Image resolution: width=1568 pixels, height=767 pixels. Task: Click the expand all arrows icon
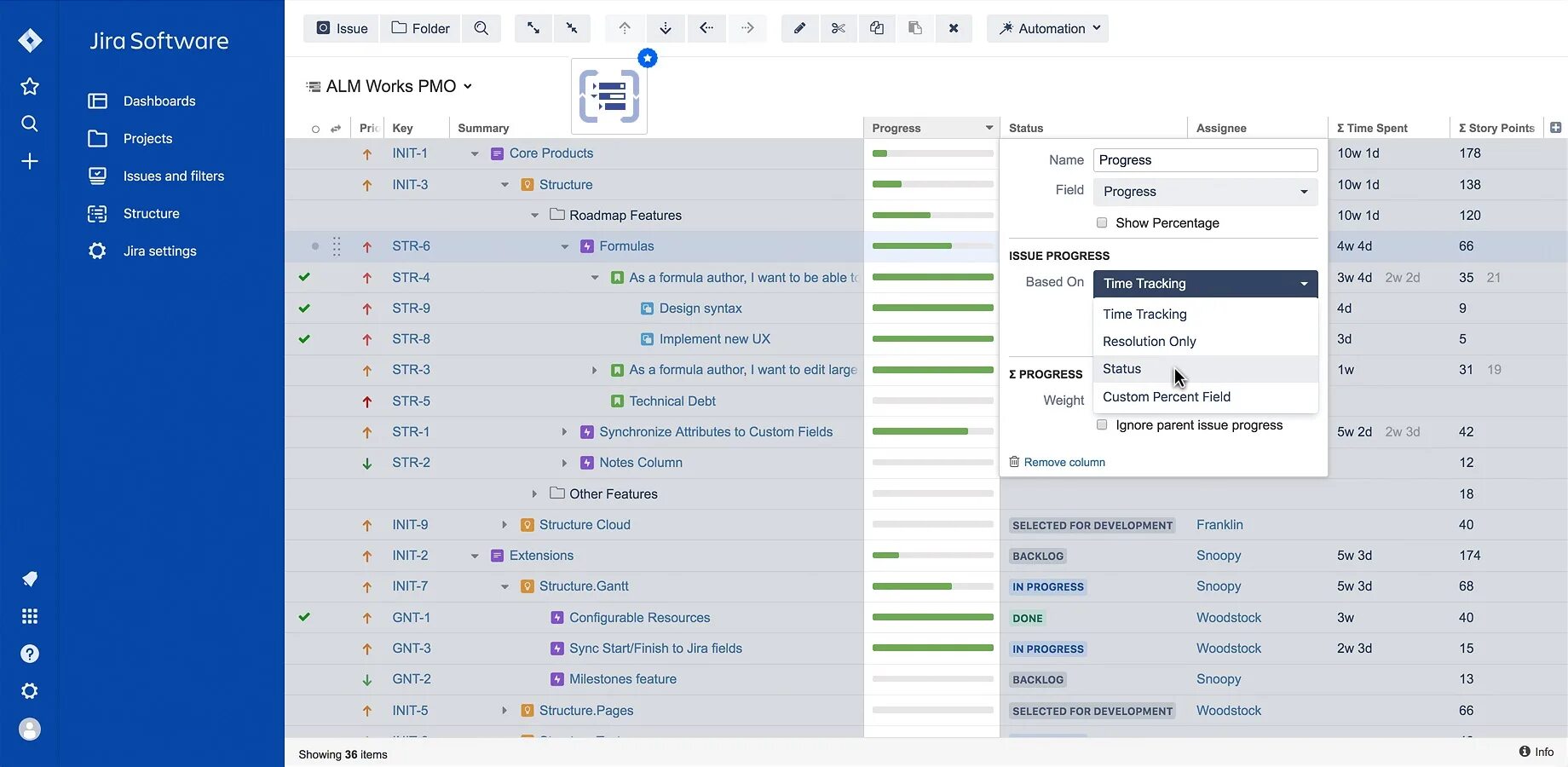533,28
